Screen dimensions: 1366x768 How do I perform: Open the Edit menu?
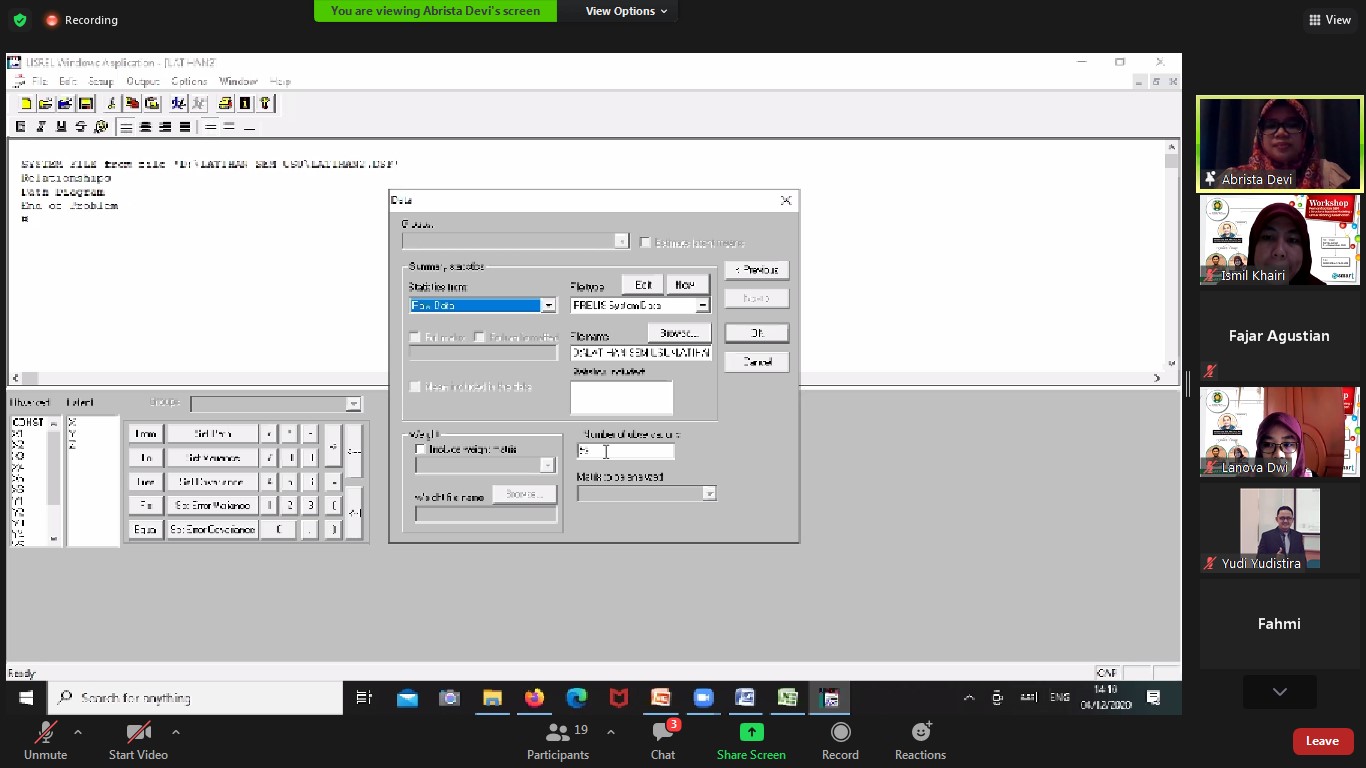[x=67, y=81]
